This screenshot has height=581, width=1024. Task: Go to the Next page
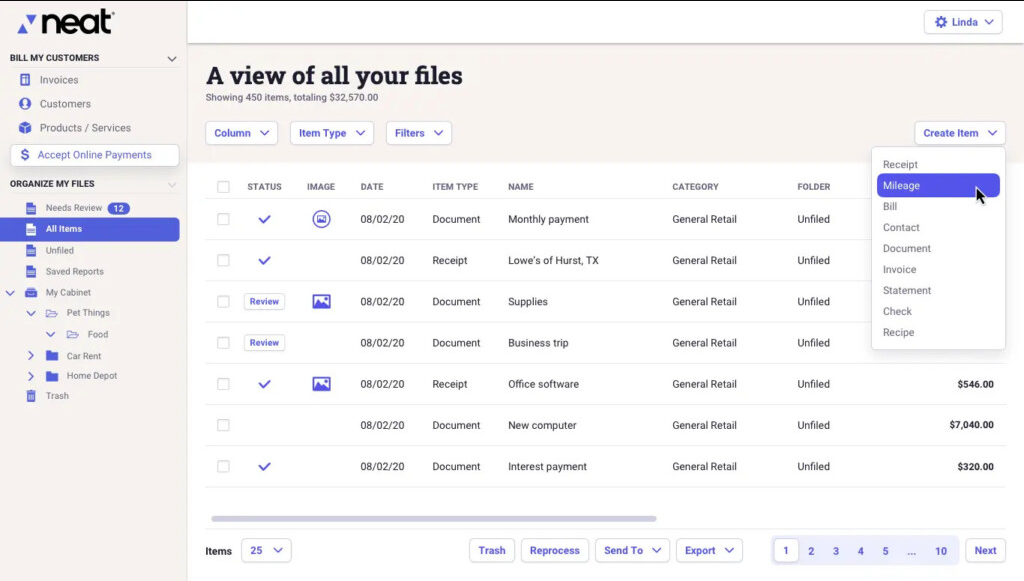click(x=985, y=550)
